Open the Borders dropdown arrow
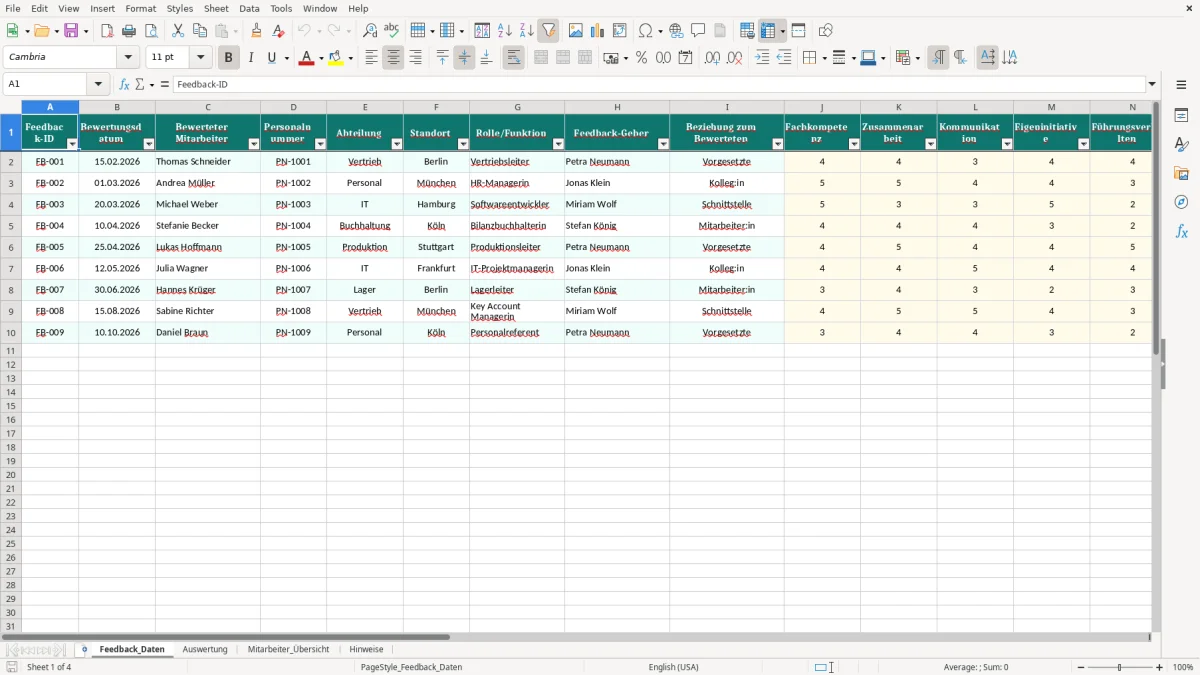The width and height of the screenshot is (1200, 675). [x=824, y=58]
